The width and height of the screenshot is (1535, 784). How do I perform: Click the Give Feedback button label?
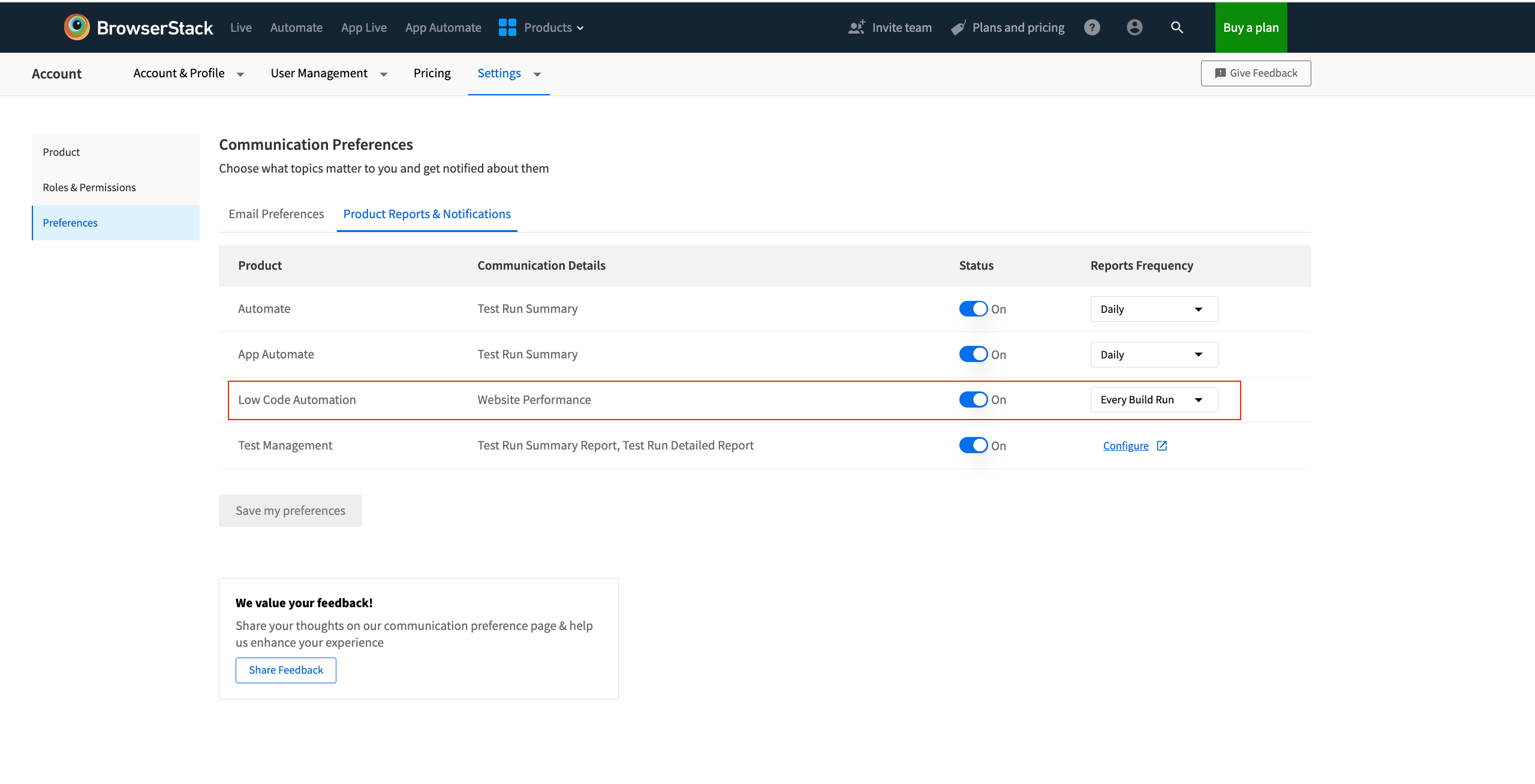click(1263, 73)
